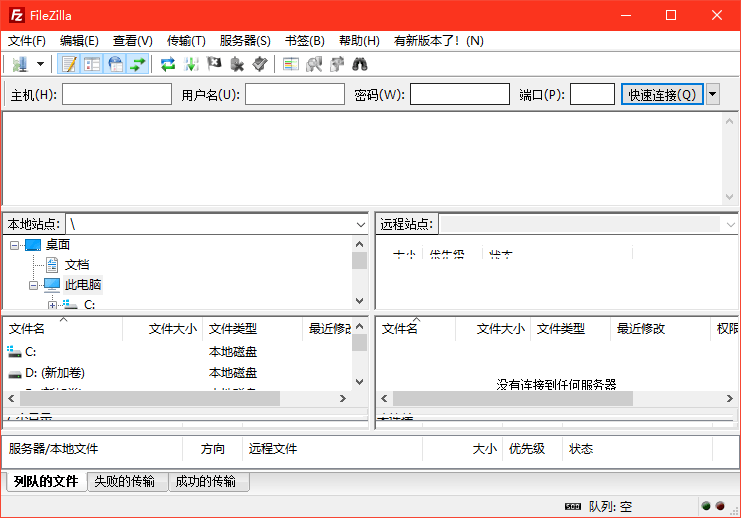The width and height of the screenshot is (741, 518).
Task: Open 查看(V) menu
Action: [133, 41]
